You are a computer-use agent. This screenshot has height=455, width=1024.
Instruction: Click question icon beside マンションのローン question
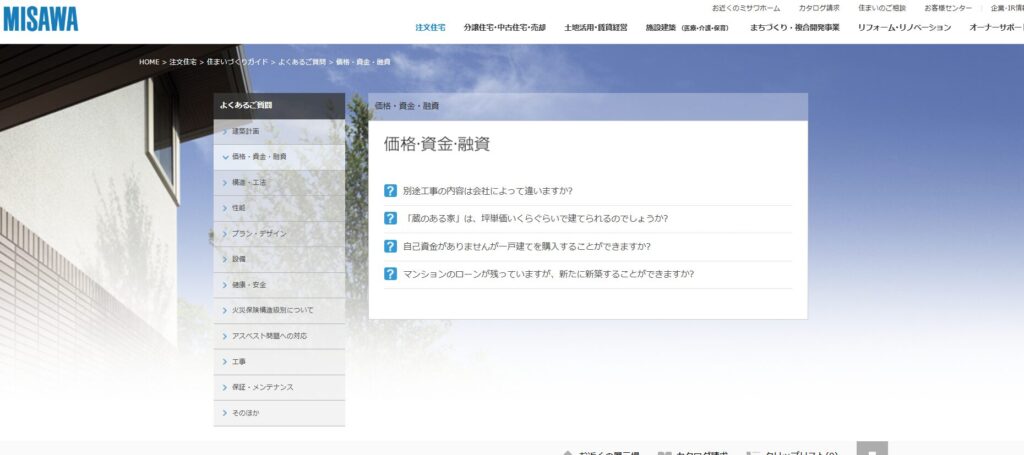(x=390, y=273)
